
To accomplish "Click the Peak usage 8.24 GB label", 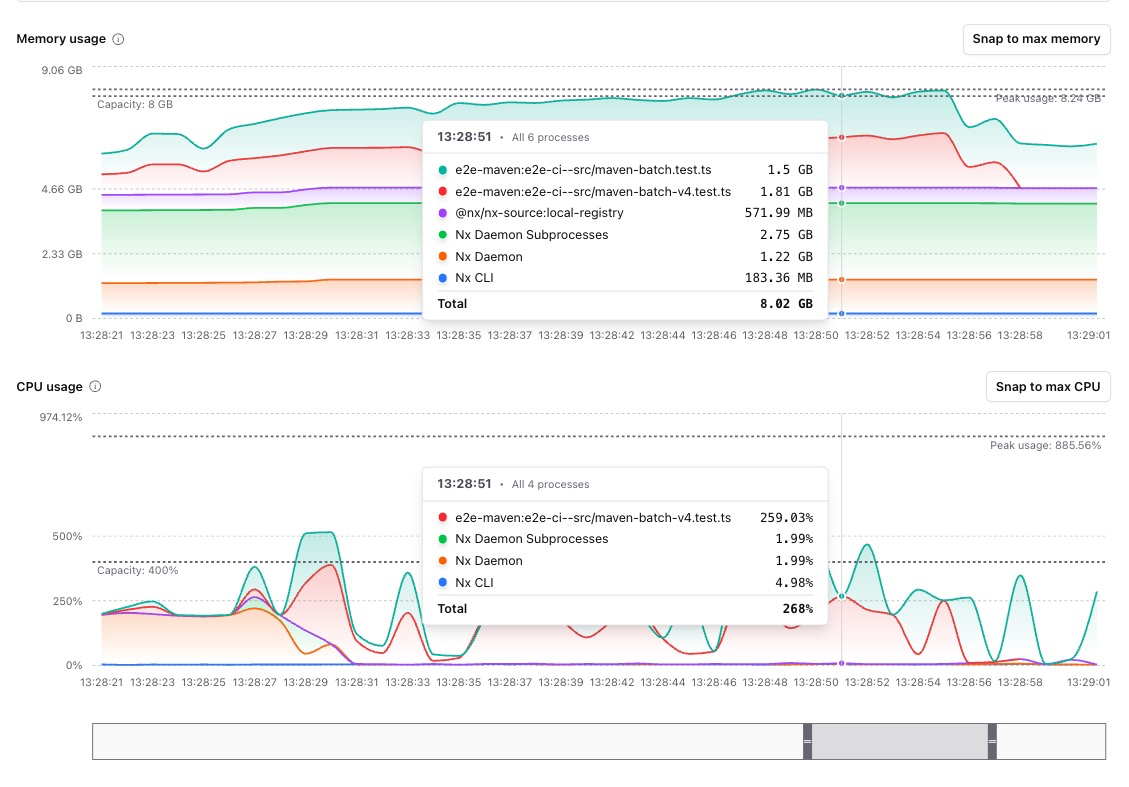I will 1047,99.
